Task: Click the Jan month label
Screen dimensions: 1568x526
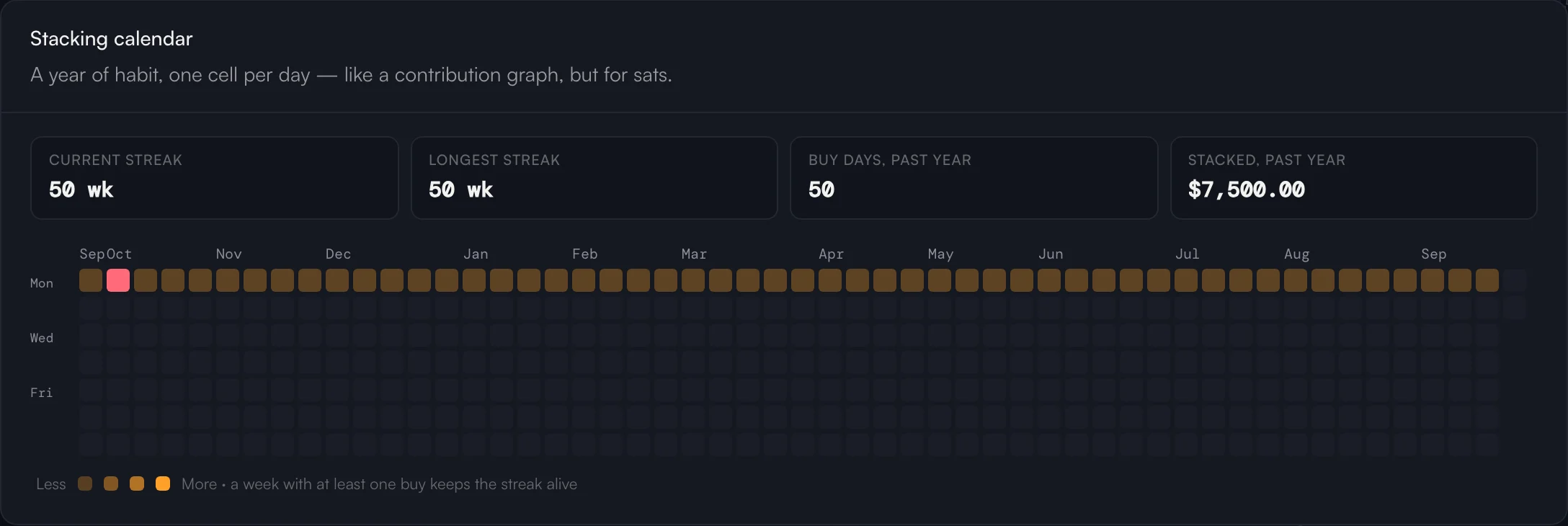Action: (476, 254)
